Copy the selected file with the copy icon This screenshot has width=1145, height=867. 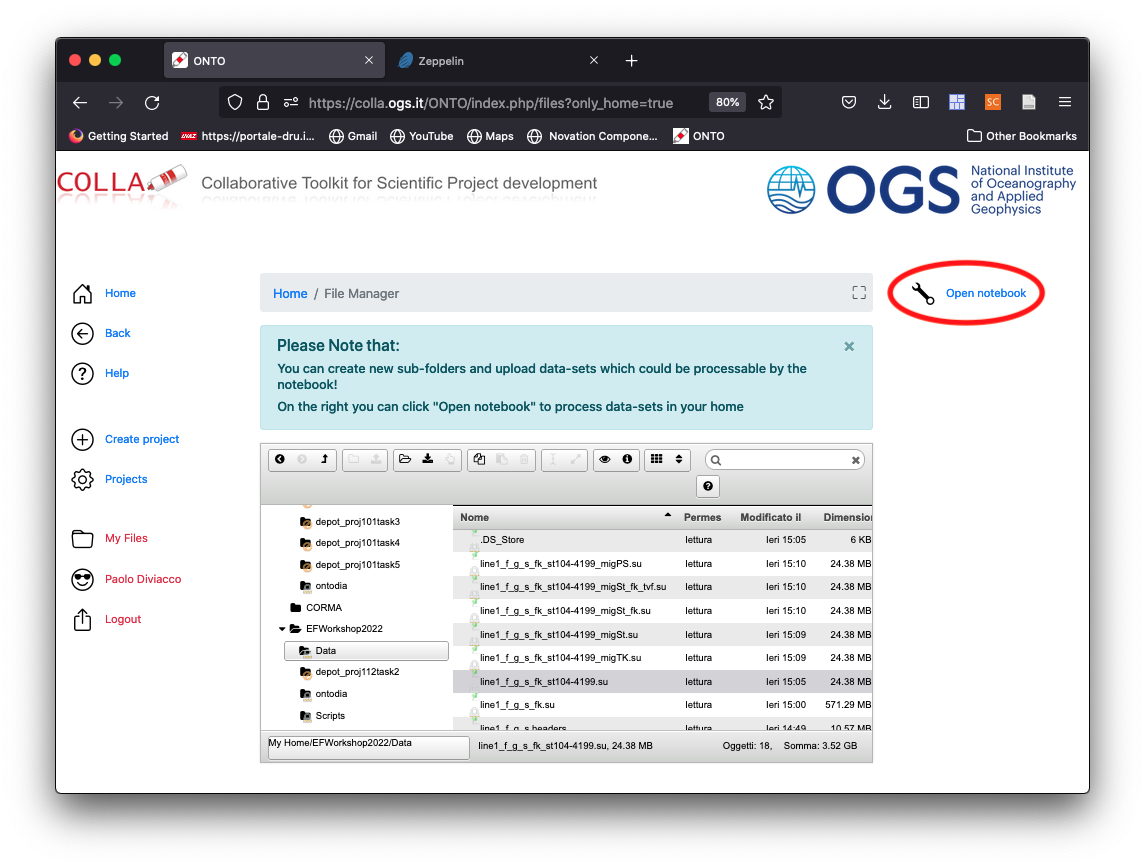[x=480, y=460]
